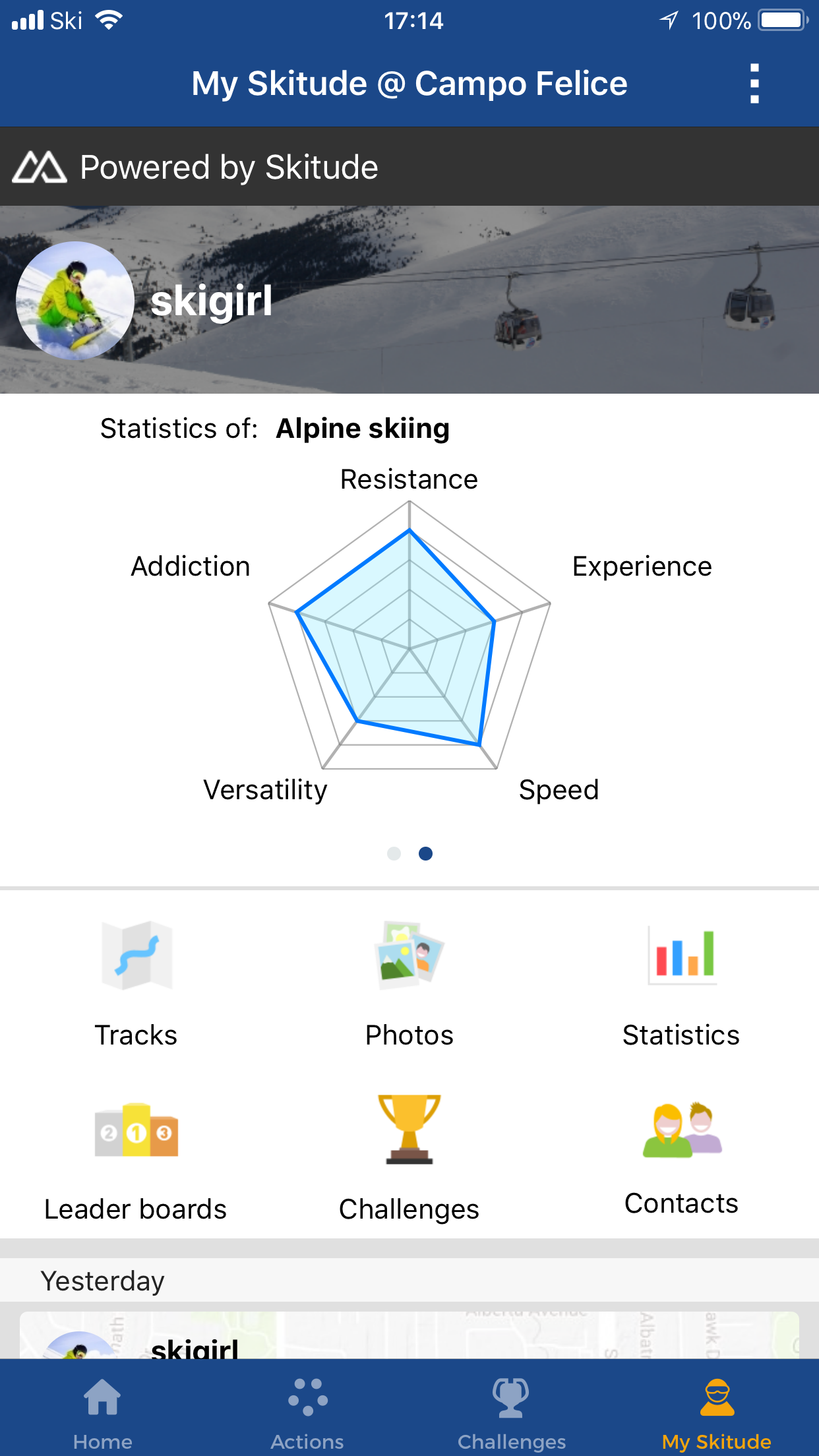
Task: Tap the Skitude mountain logo
Action: pyautogui.click(x=40, y=167)
